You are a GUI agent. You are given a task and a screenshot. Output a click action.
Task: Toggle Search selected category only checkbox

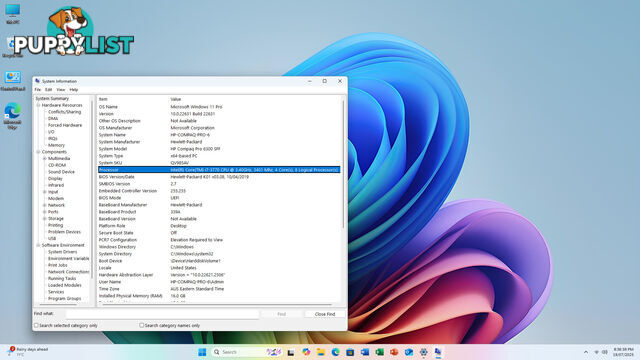coord(36,325)
